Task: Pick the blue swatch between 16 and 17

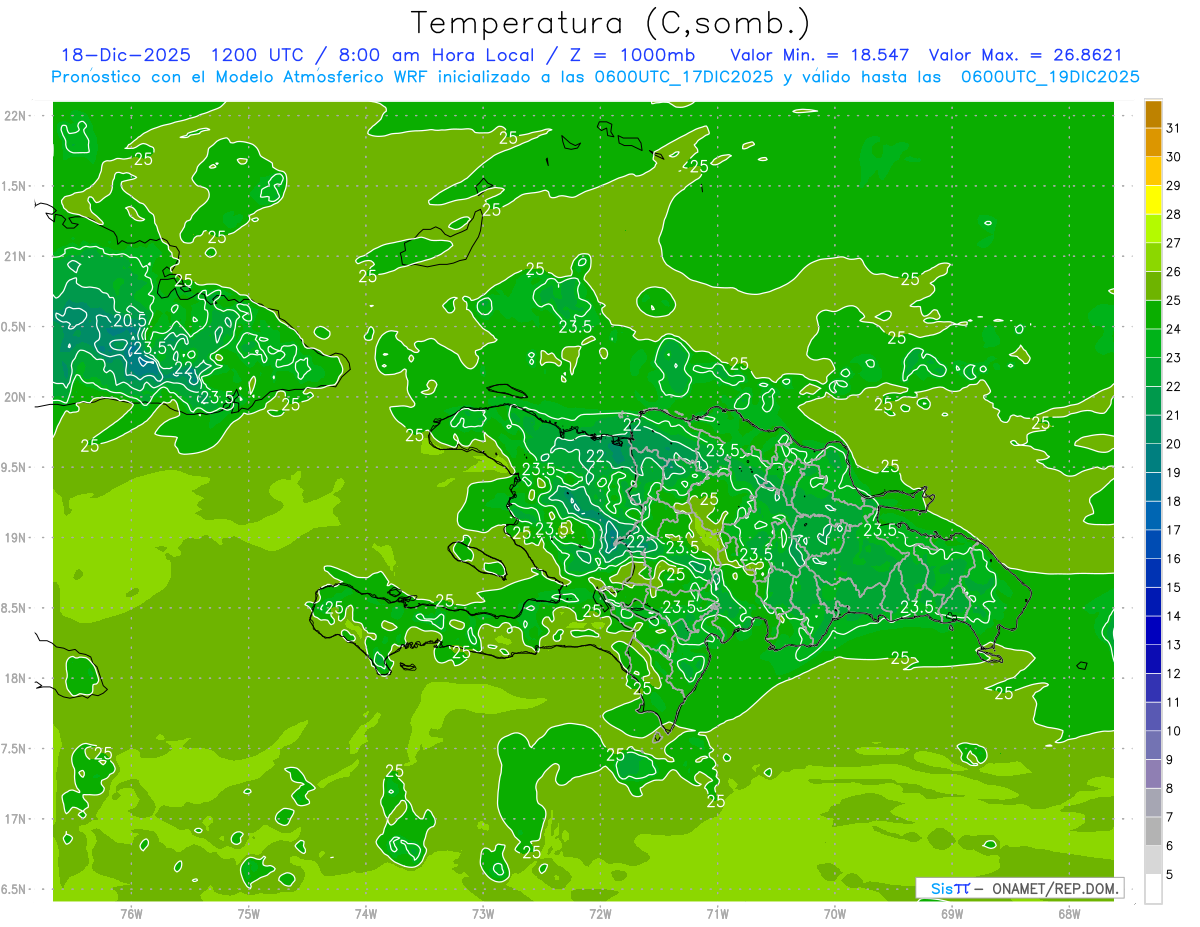Action: (1153, 544)
